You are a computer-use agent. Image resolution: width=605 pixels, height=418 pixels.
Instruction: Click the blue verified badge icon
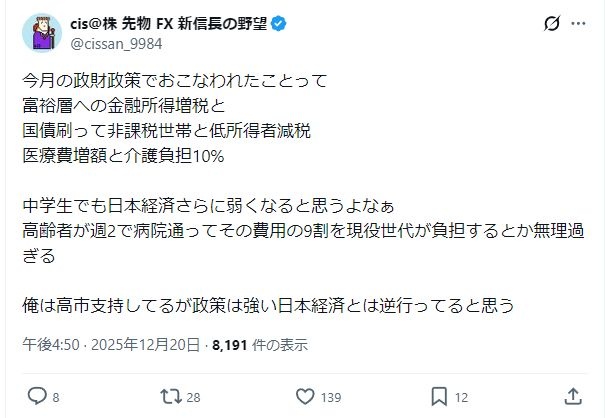point(279,23)
